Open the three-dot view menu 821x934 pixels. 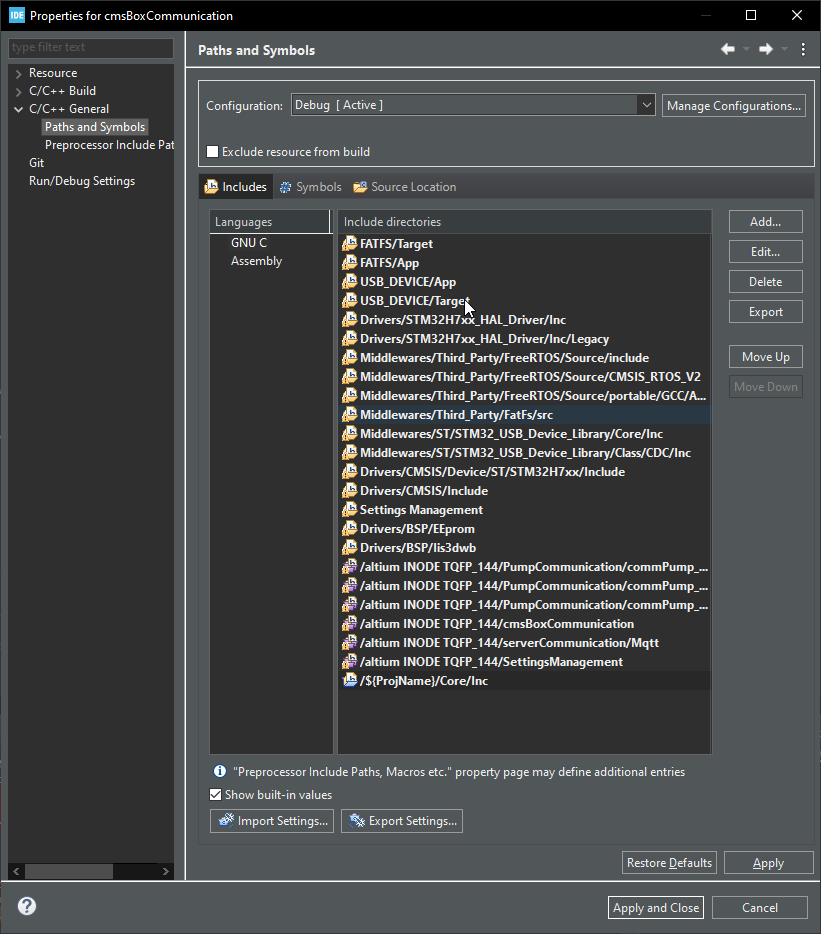click(x=803, y=49)
